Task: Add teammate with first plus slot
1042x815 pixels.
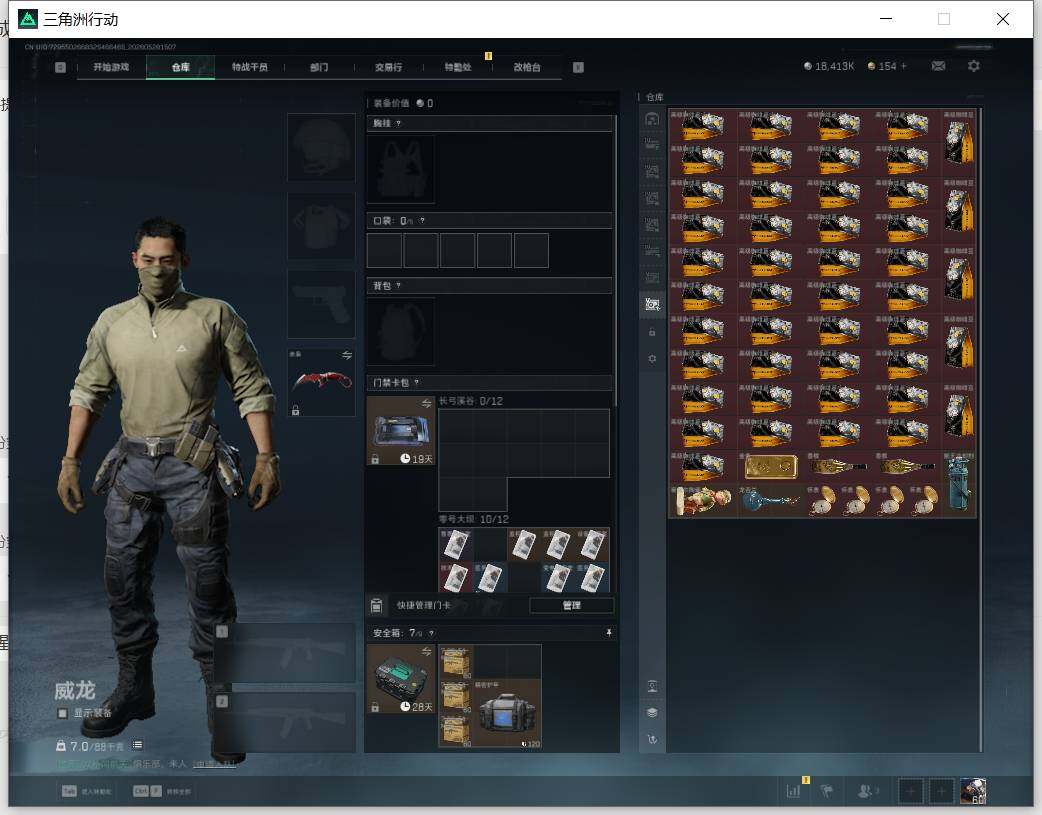Action: 910,792
